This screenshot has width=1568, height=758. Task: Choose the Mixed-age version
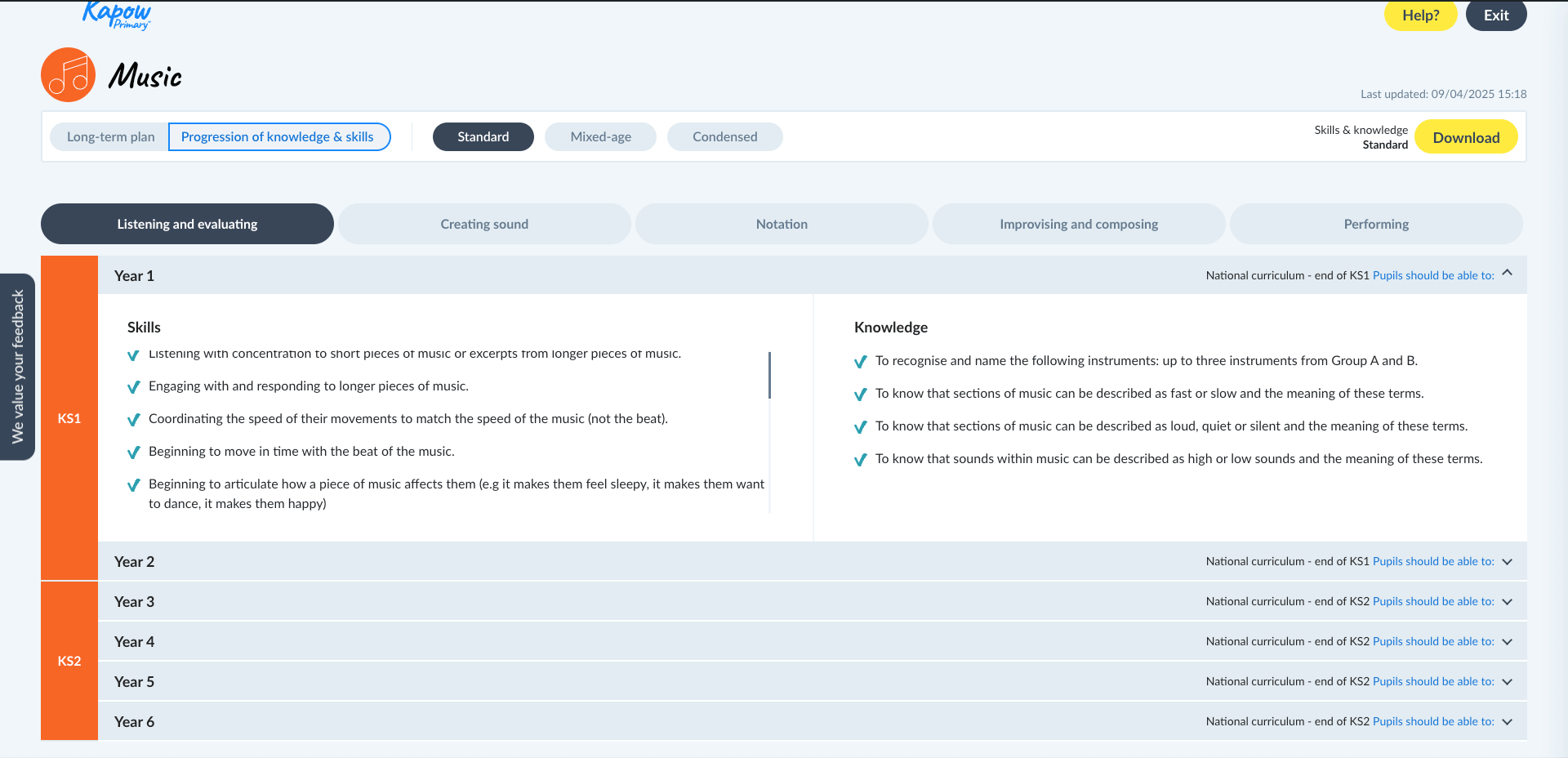pos(601,137)
